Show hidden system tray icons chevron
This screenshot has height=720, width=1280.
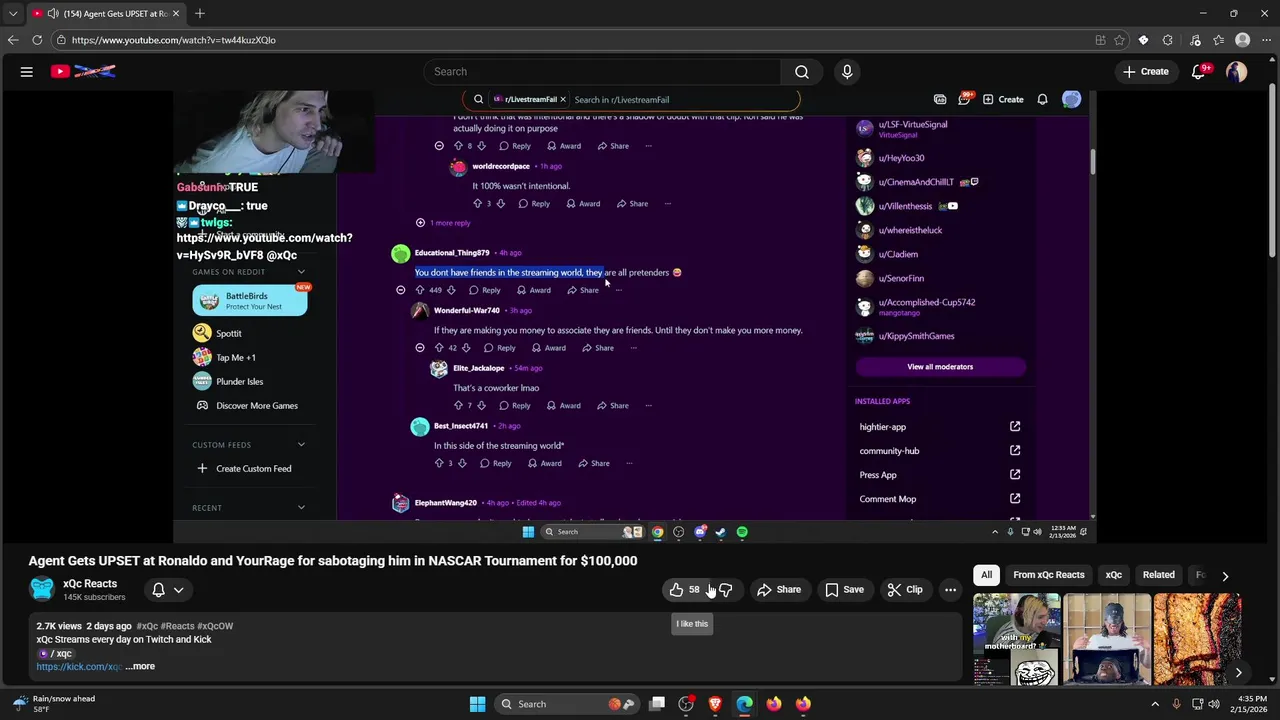tap(1155, 704)
